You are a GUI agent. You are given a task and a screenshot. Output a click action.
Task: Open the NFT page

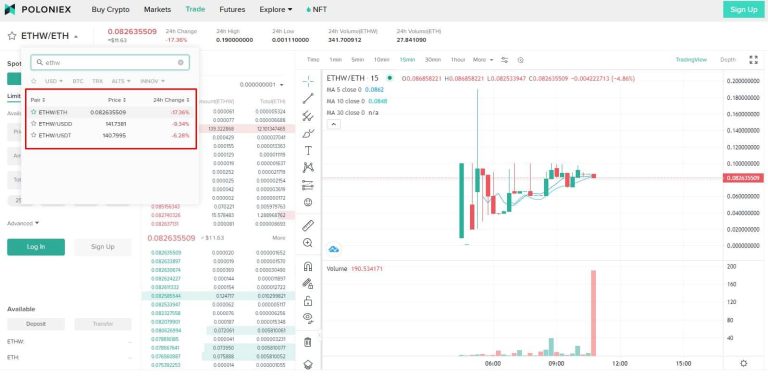point(316,9)
